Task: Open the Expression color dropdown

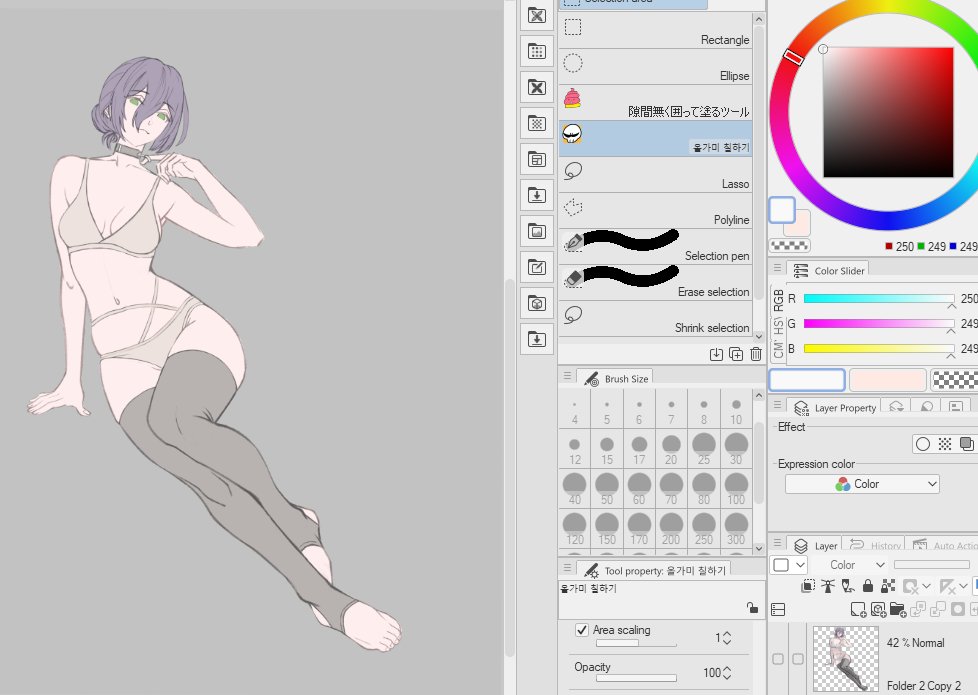Action: [862, 484]
